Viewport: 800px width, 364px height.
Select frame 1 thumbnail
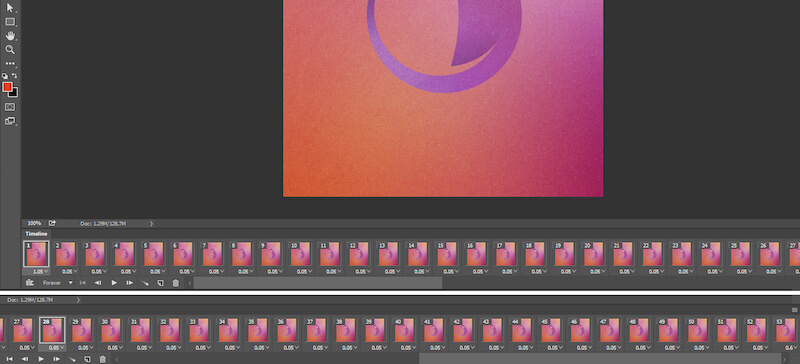[36, 254]
